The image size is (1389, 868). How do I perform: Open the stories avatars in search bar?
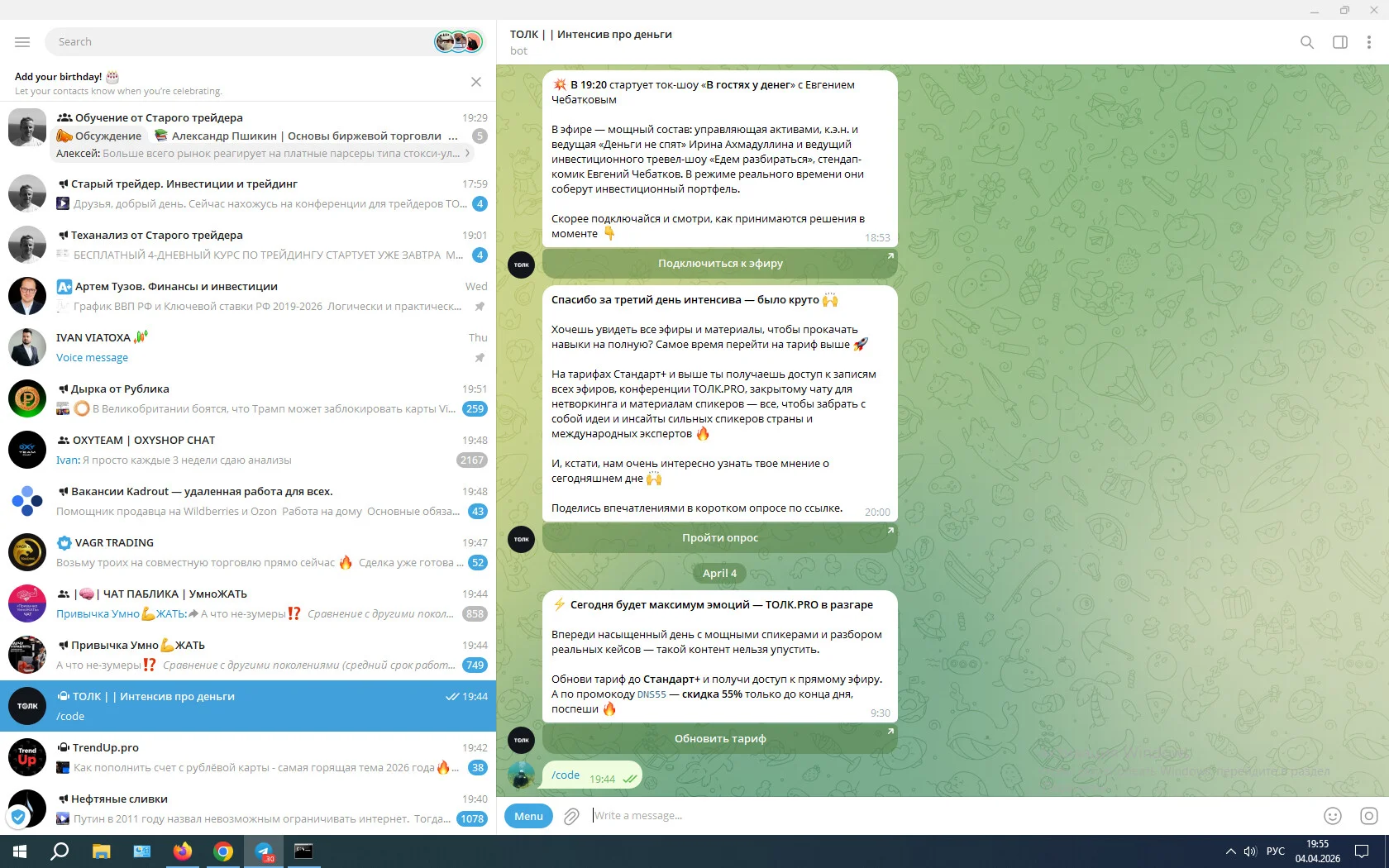coord(459,42)
